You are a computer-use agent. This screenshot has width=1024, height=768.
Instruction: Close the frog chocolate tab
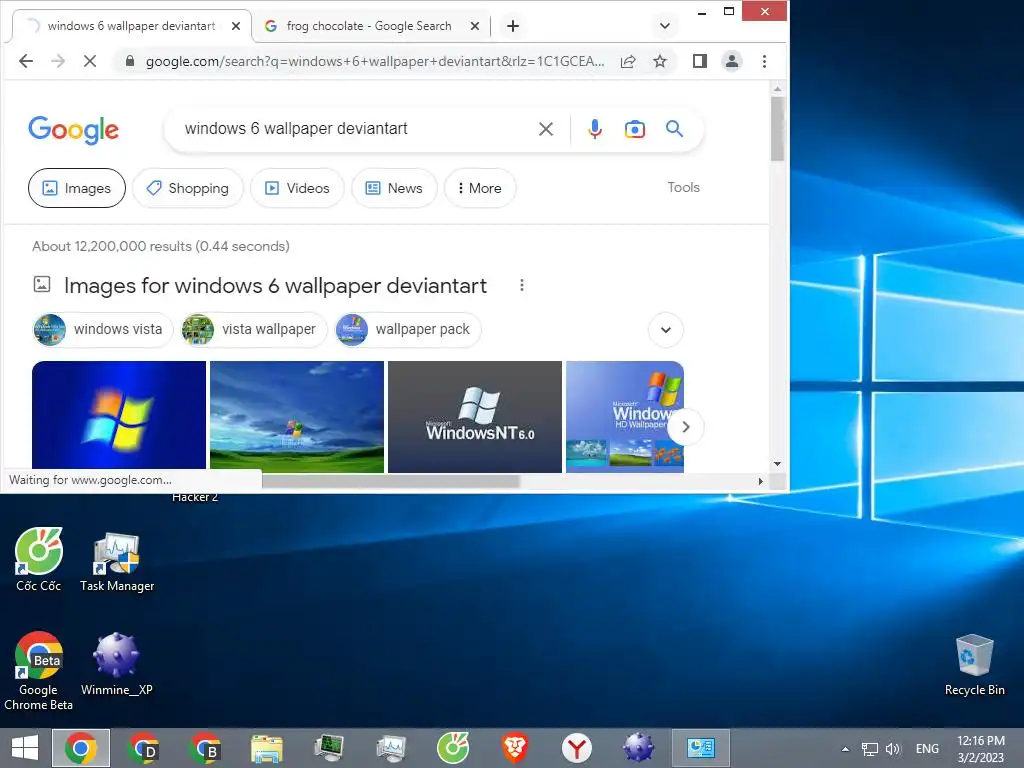click(x=475, y=26)
